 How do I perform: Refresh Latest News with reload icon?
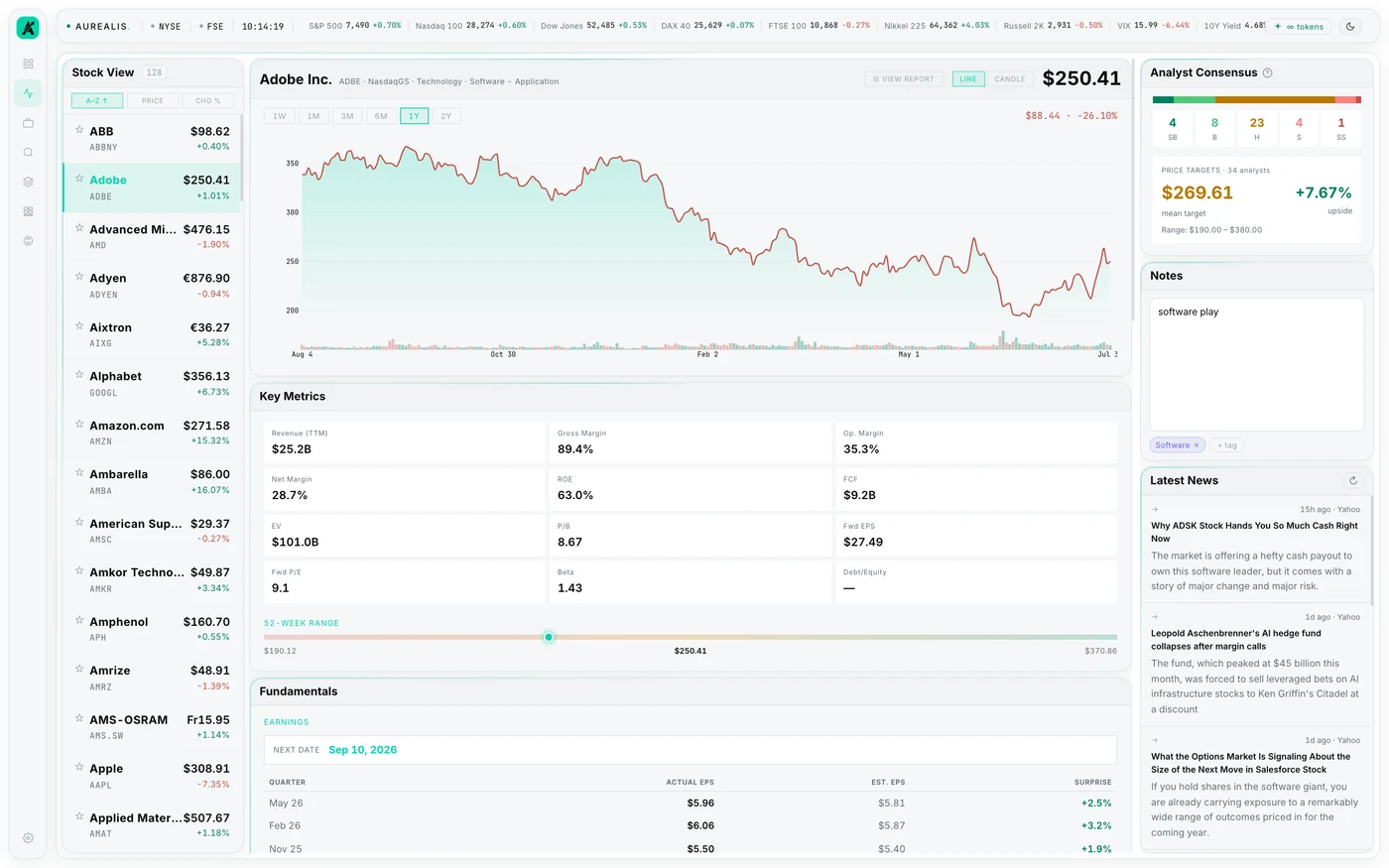[1352, 480]
